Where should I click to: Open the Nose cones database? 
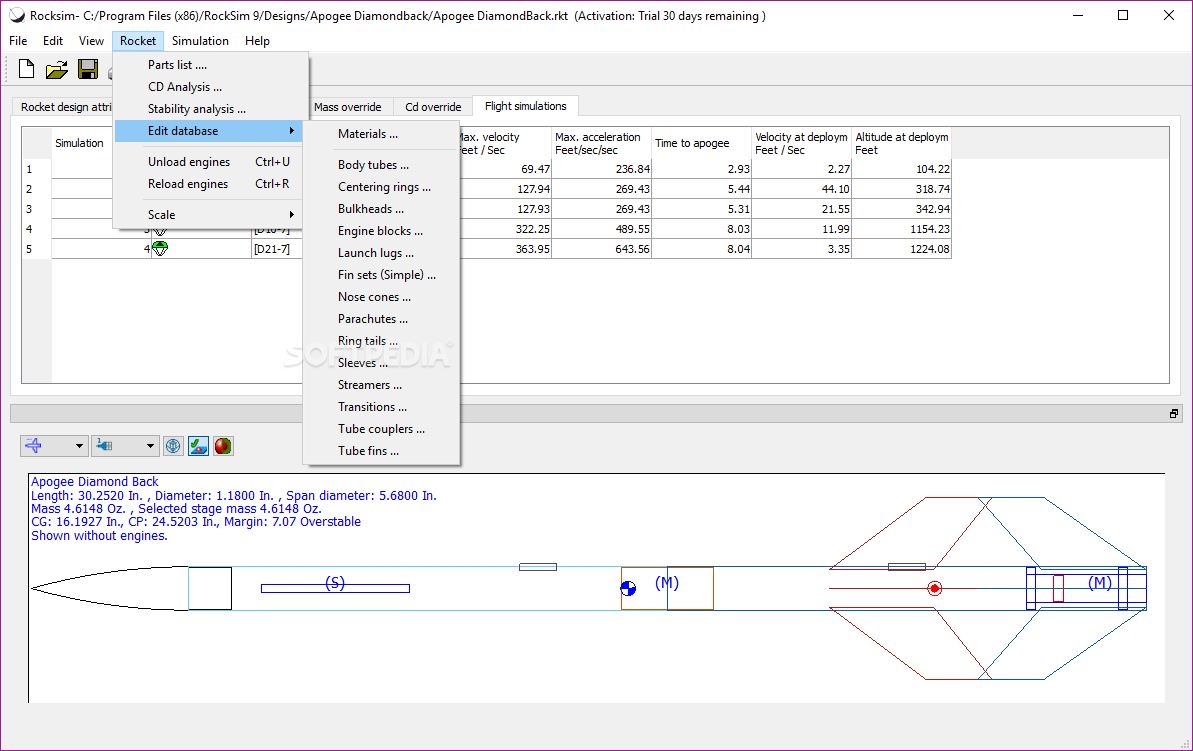381,298
